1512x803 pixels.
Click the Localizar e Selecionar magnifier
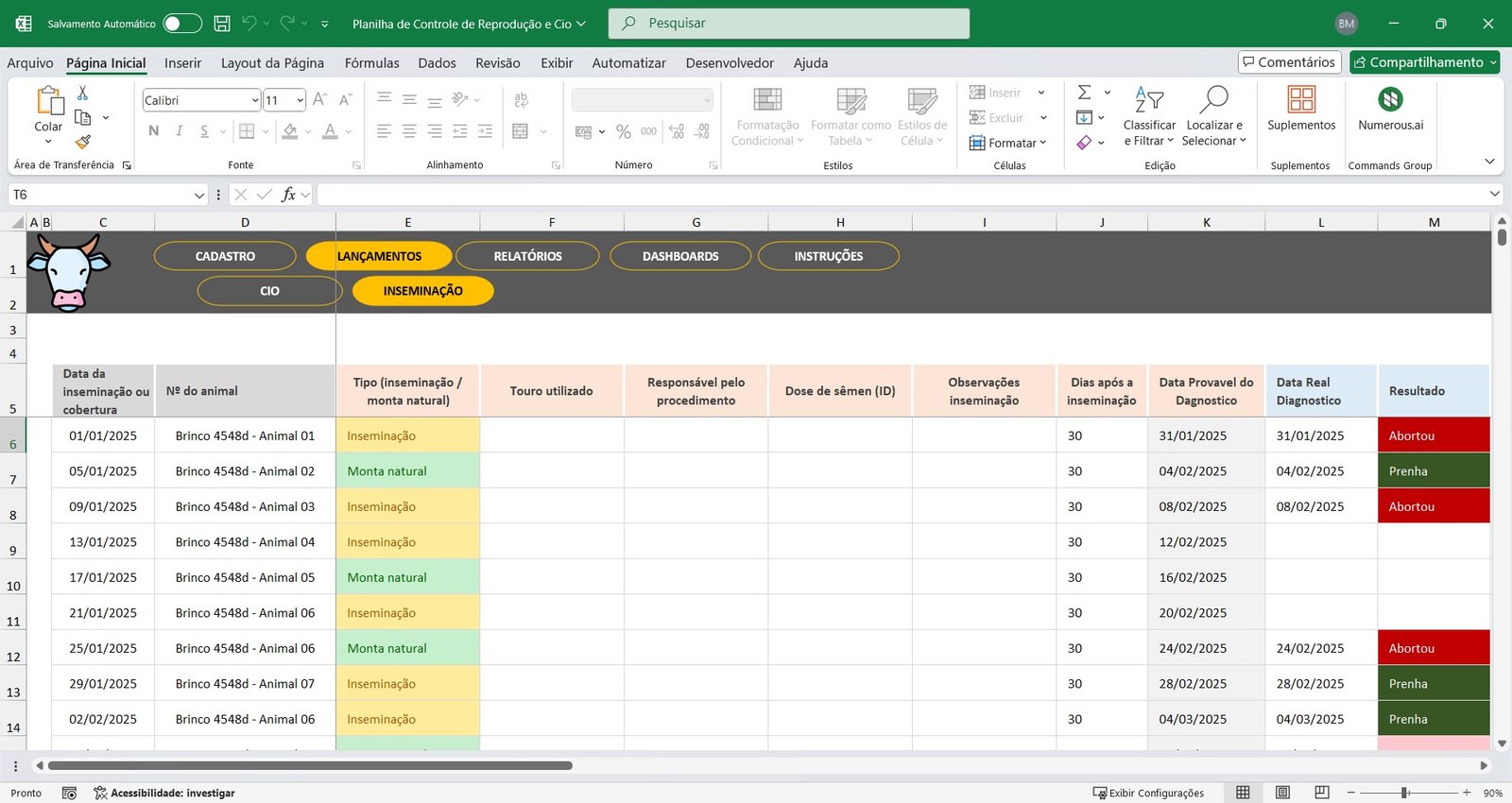tap(1213, 100)
